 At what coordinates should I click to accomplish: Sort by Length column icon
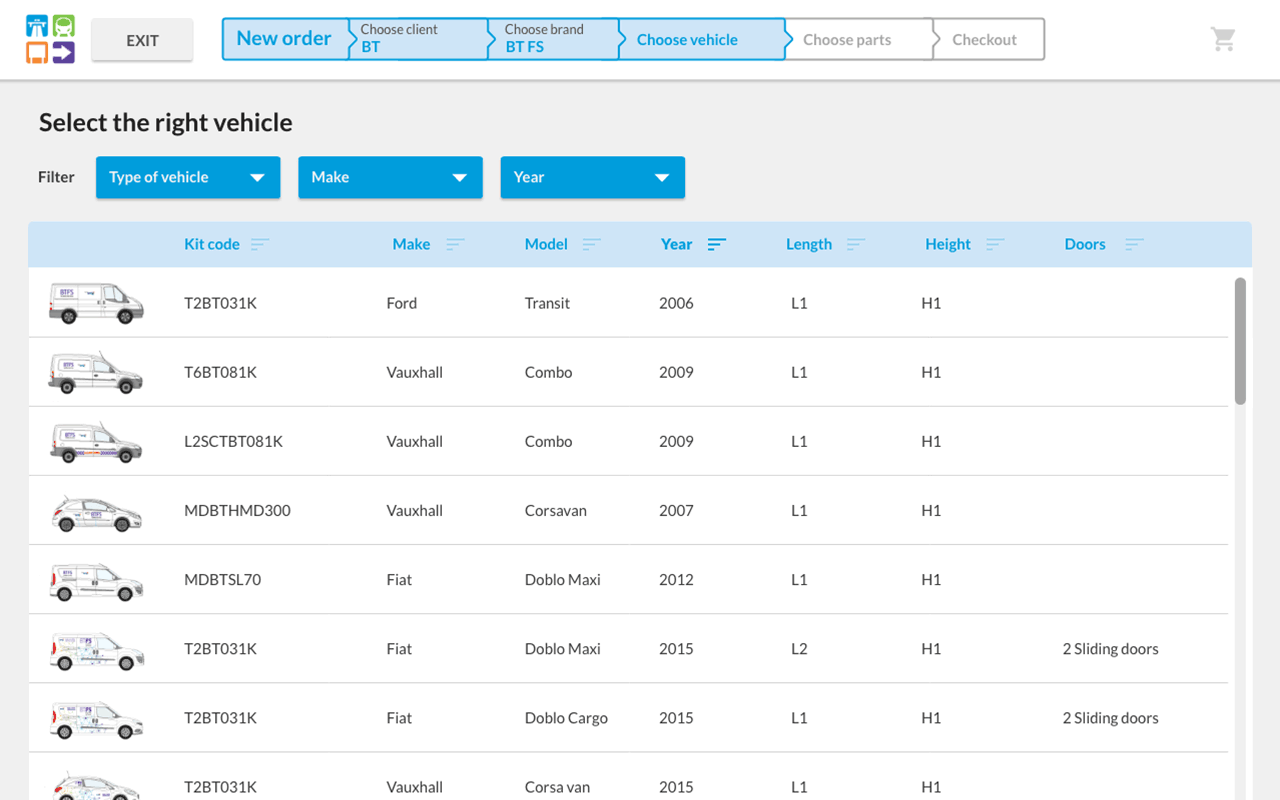pyautogui.click(x=856, y=244)
